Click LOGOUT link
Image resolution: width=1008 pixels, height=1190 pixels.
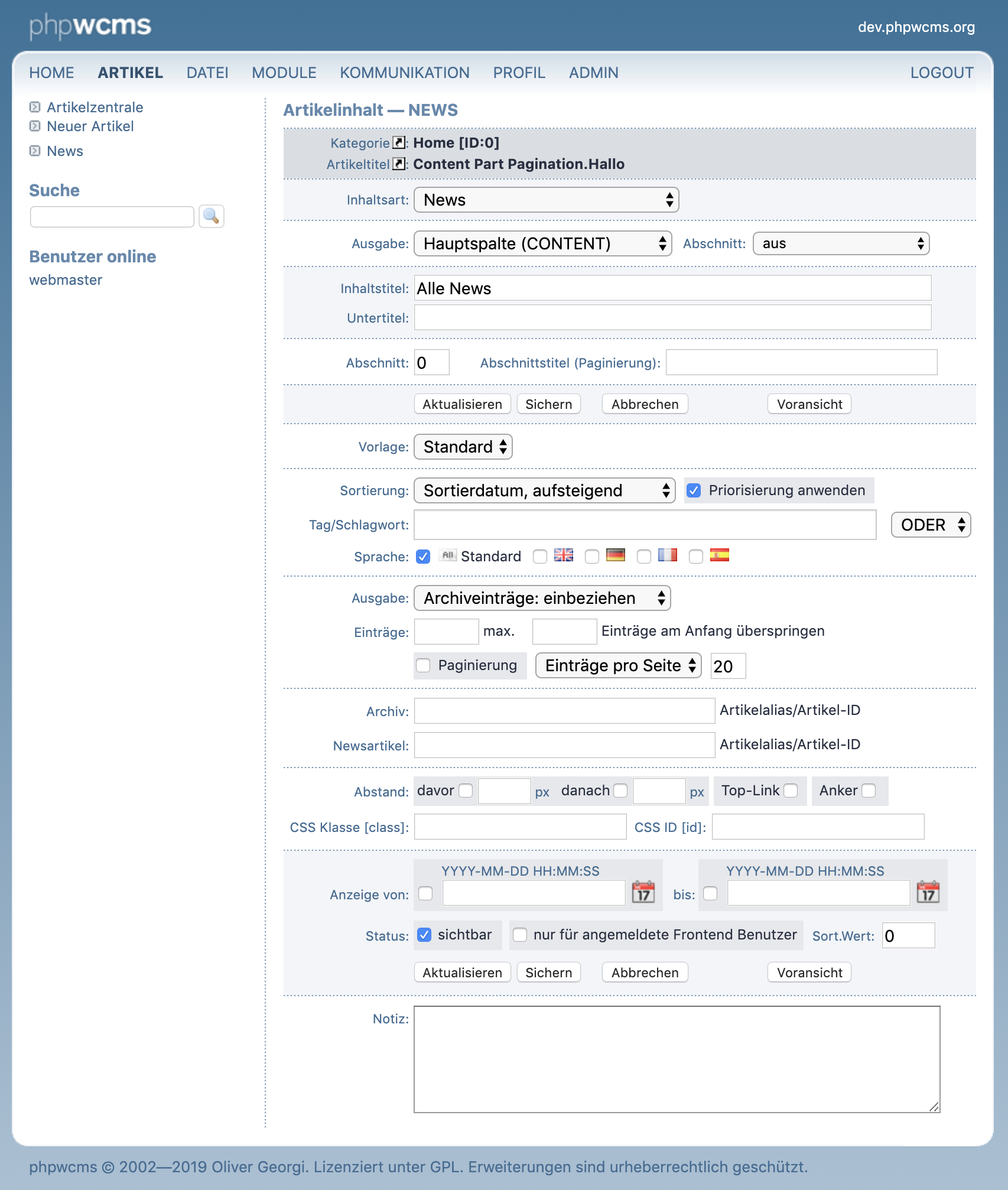pos(942,73)
